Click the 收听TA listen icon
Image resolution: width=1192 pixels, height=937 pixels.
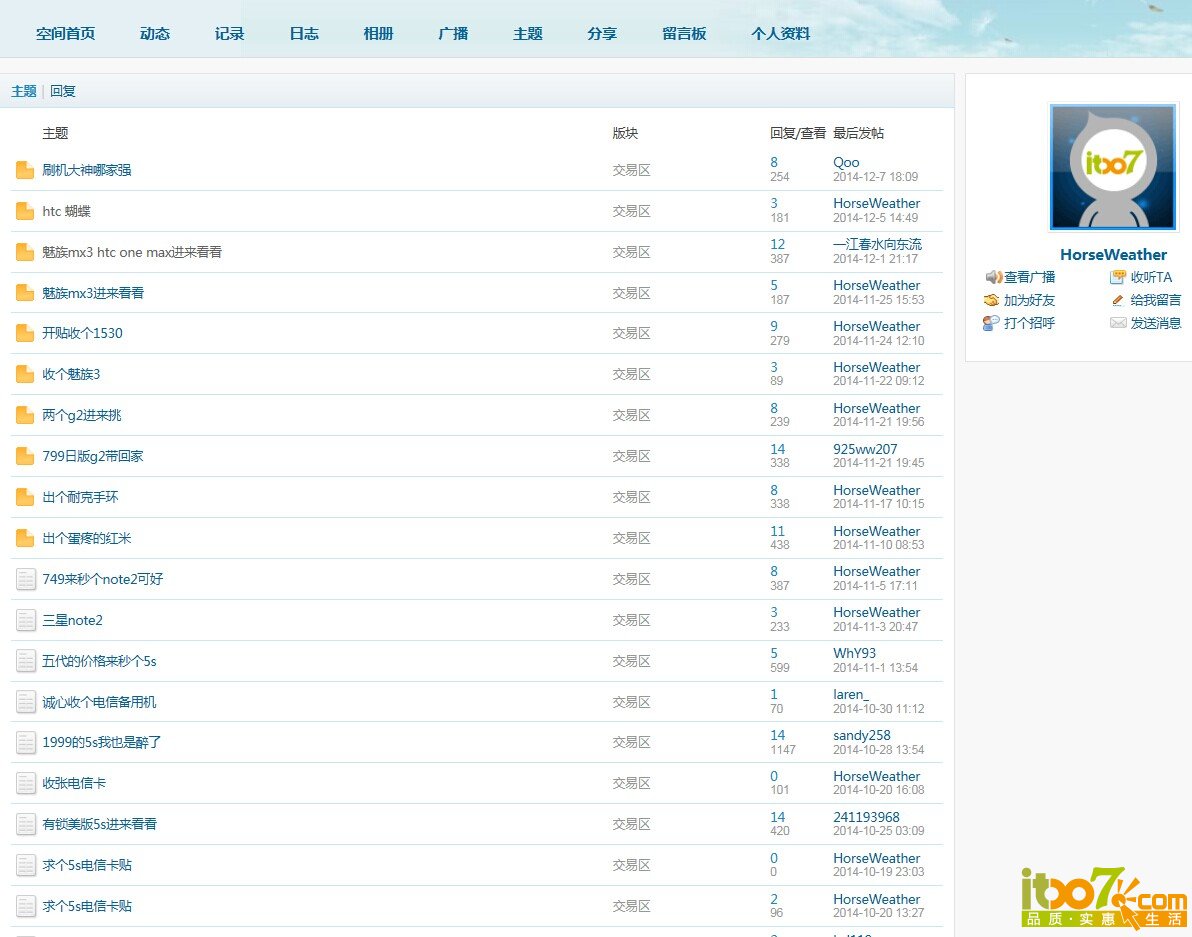pos(1118,277)
